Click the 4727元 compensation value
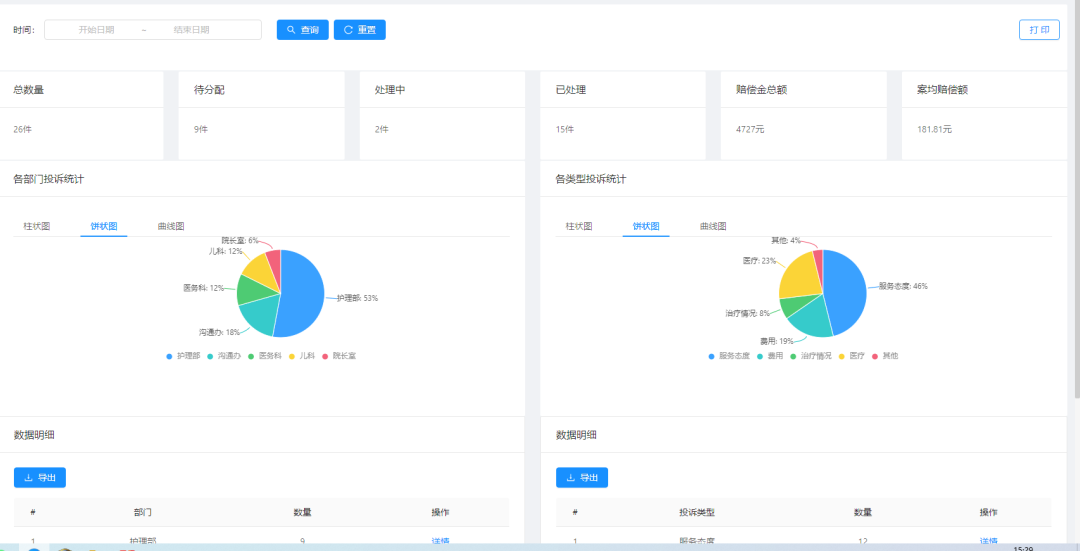The image size is (1080, 551). coord(750,129)
